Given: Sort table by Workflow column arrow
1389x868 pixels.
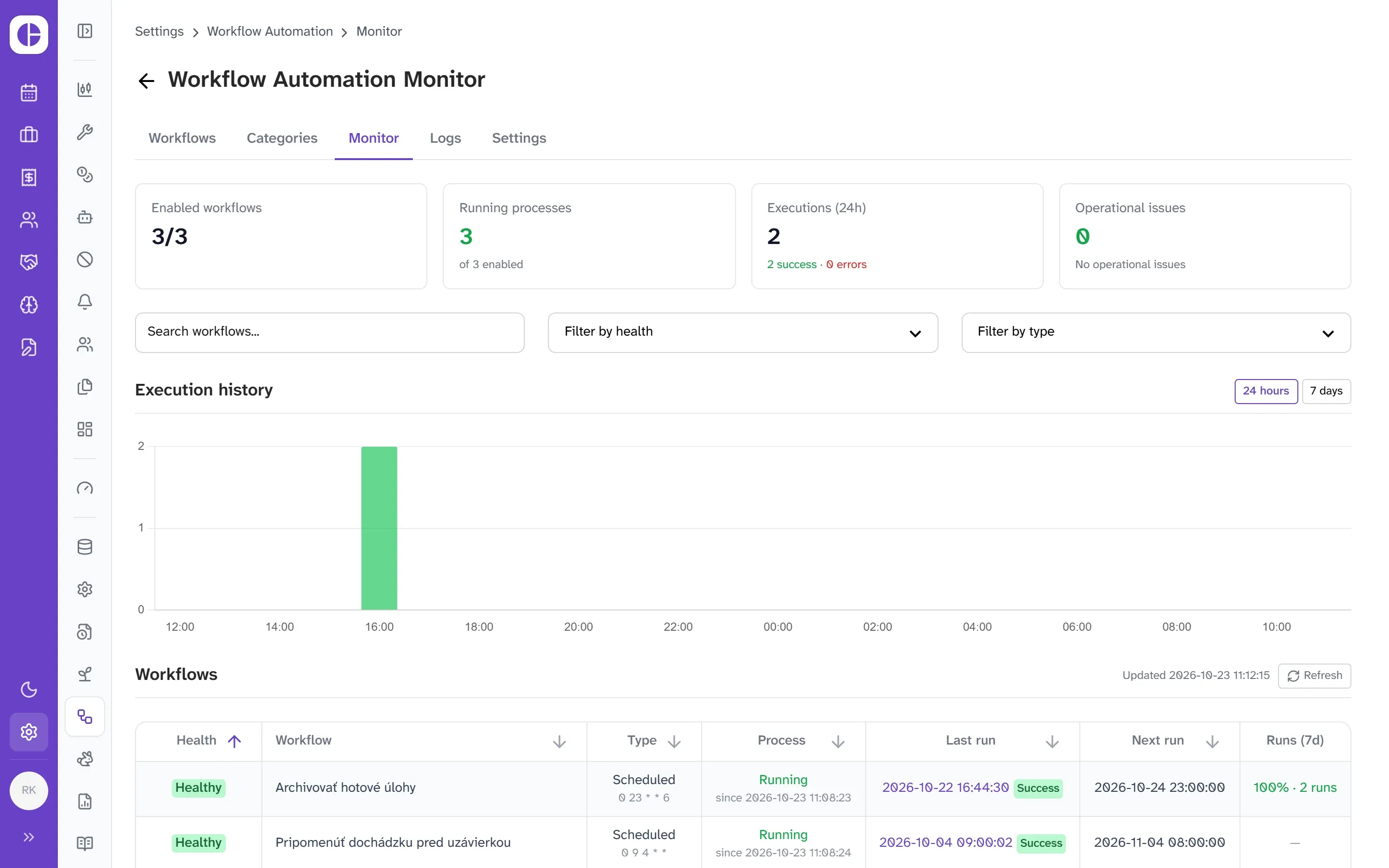Looking at the screenshot, I should coord(559,742).
